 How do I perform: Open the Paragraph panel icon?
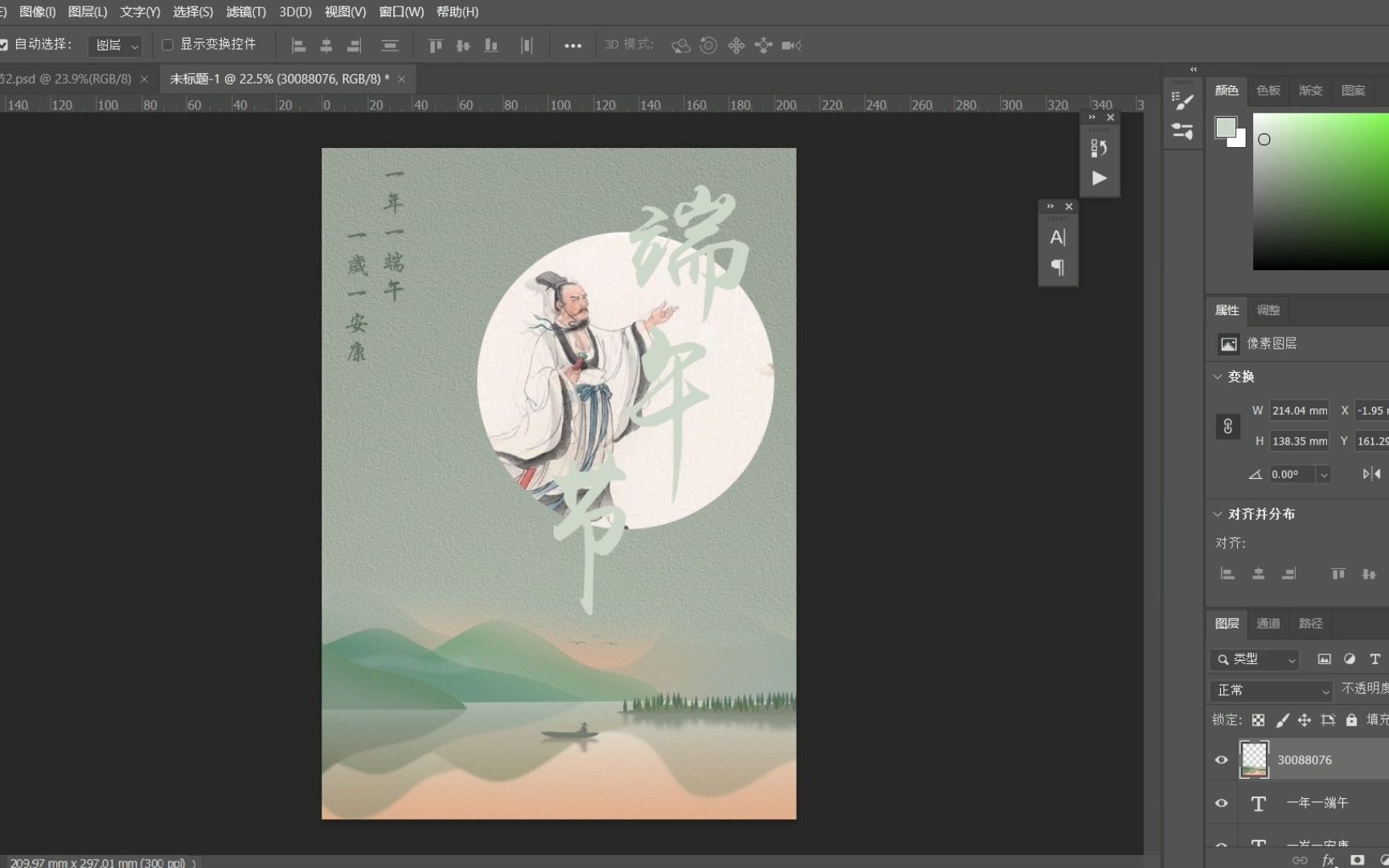click(x=1058, y=267)
